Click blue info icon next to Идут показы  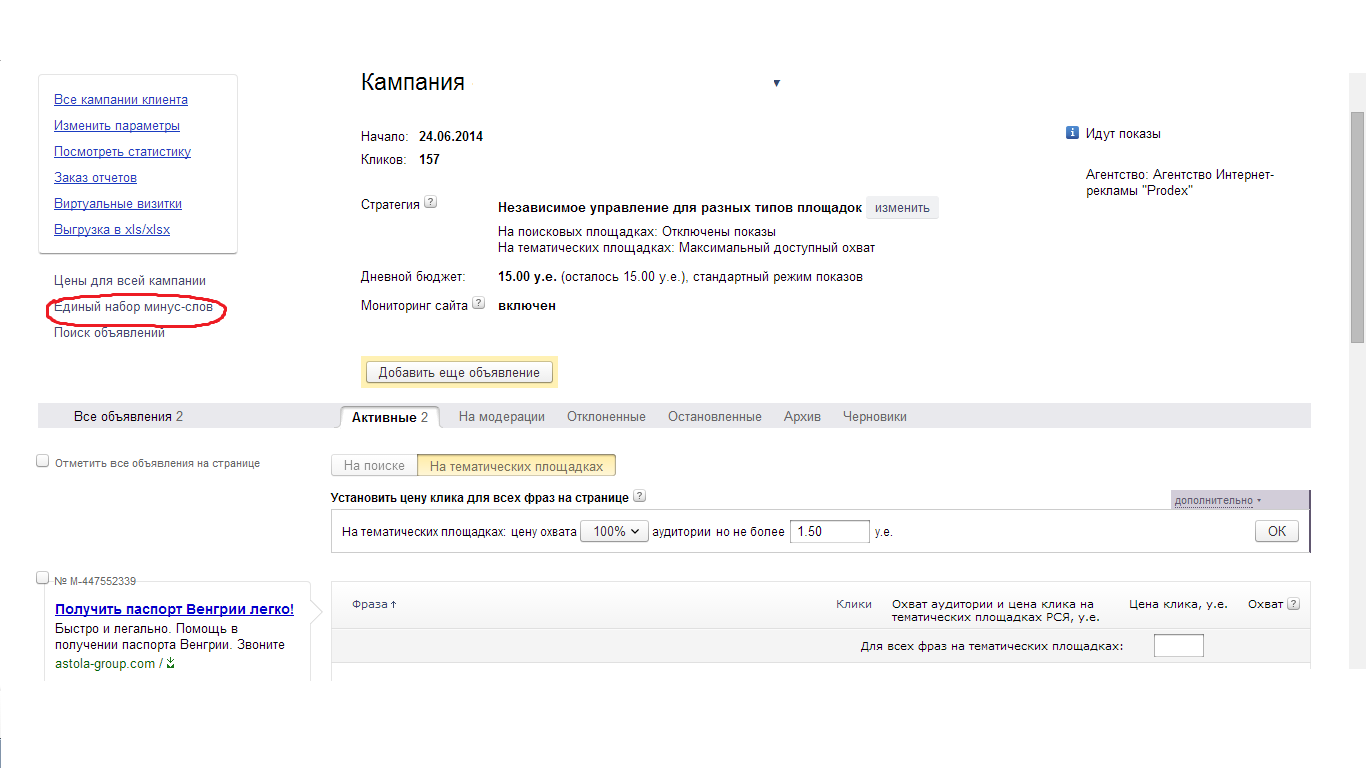(1072, 133)
